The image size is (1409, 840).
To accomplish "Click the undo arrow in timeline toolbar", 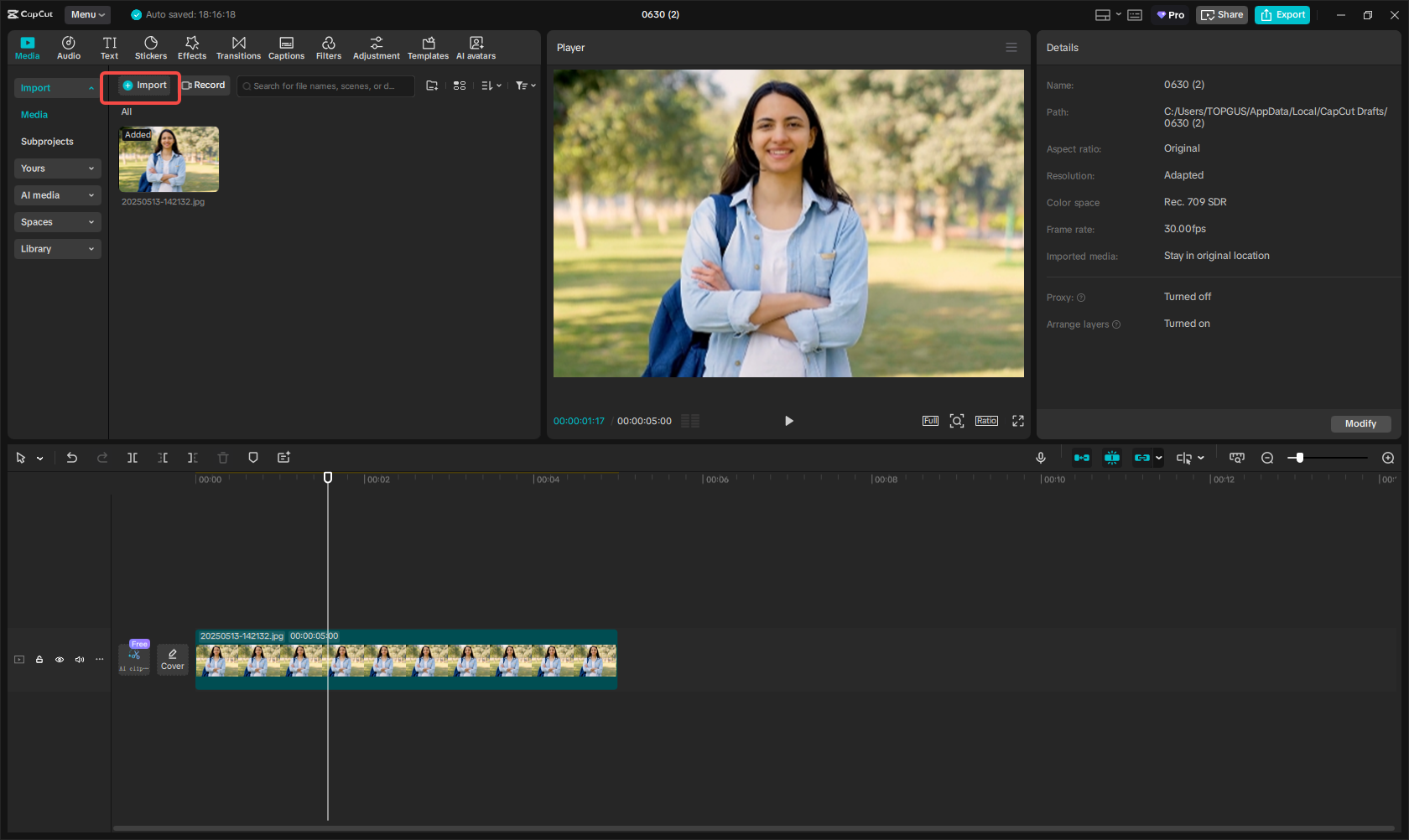I will click(x=72, y=458).
